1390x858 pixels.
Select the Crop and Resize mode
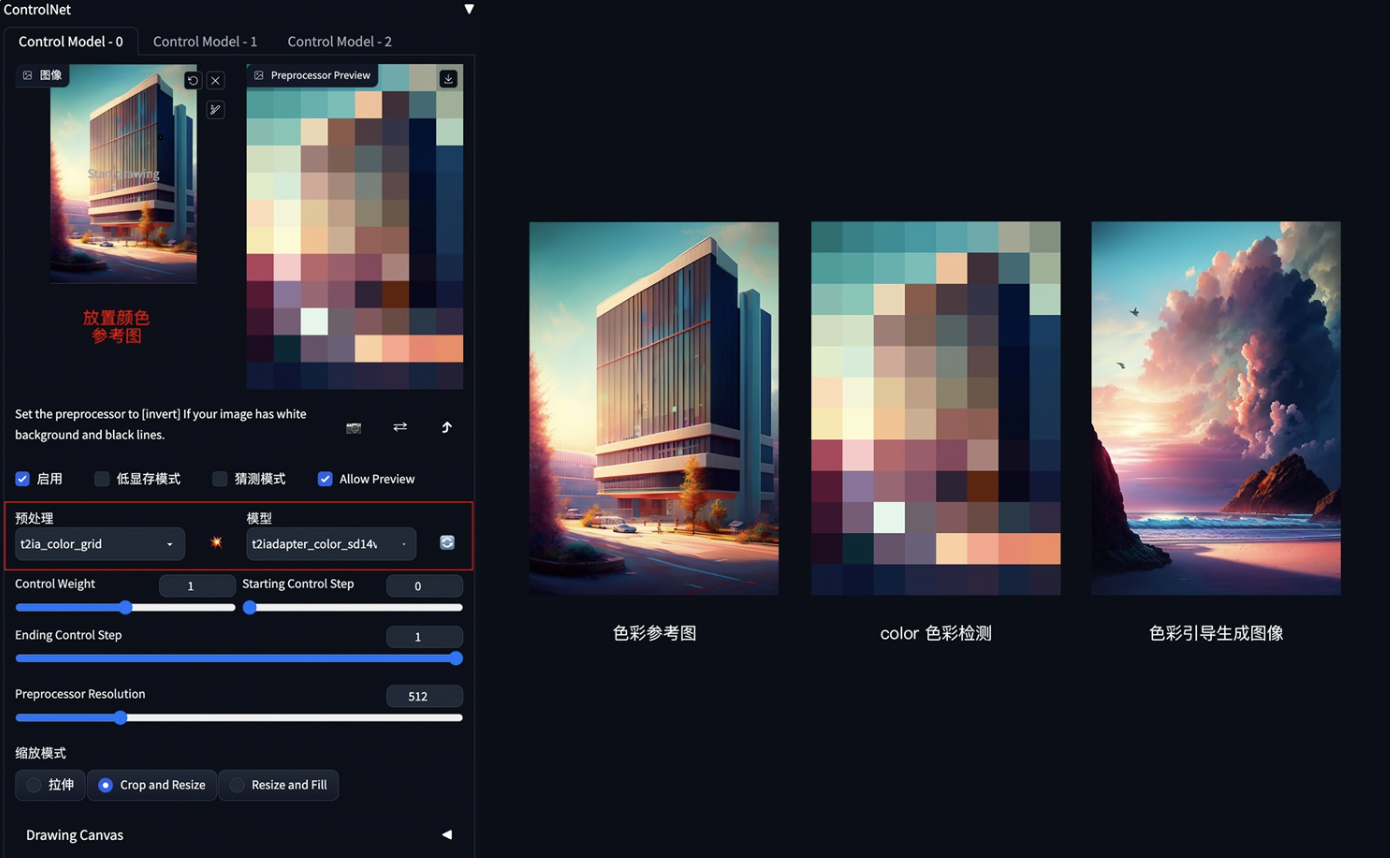(152, 785)
